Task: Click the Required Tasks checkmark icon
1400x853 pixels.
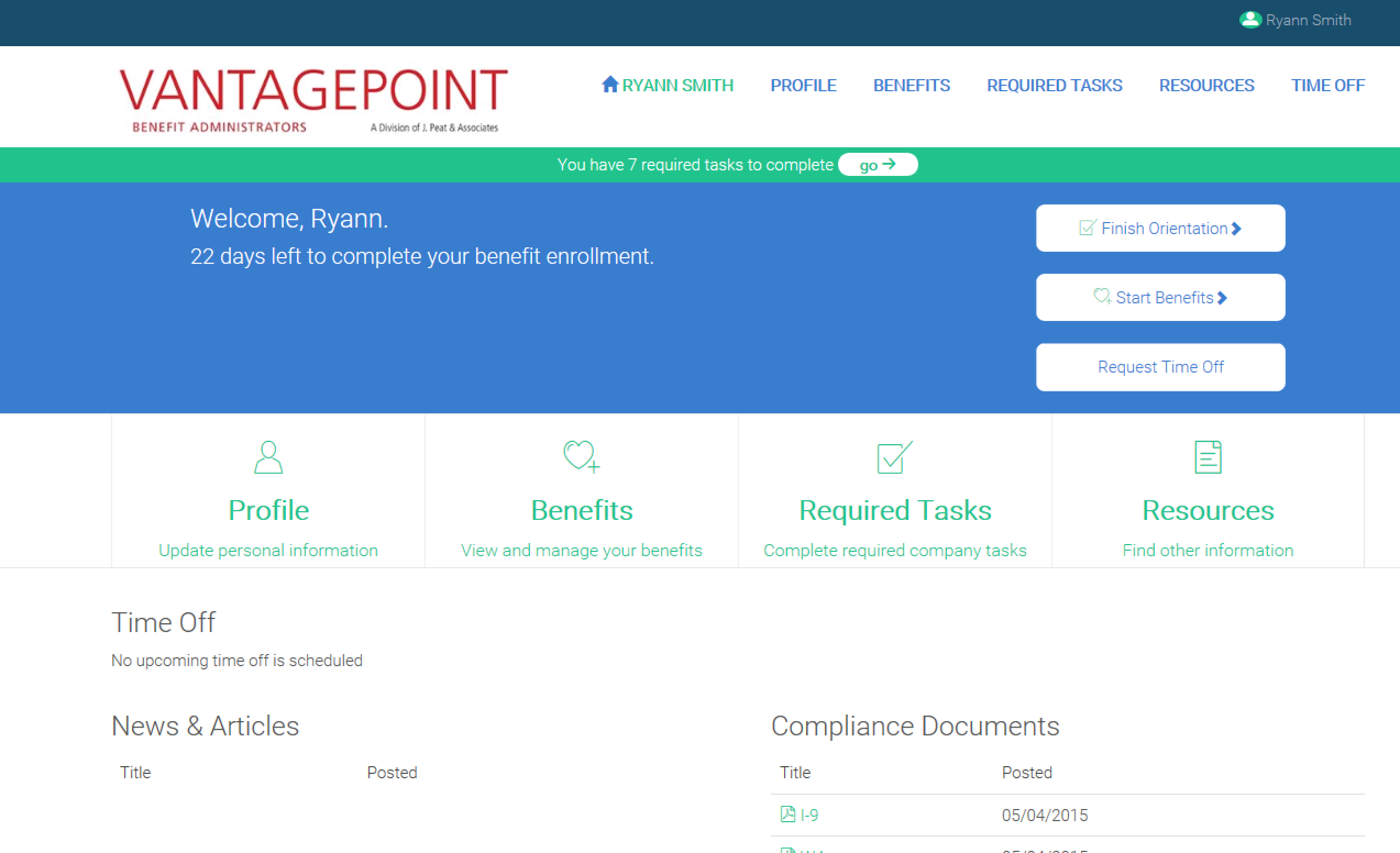Action: coord(894,457)
